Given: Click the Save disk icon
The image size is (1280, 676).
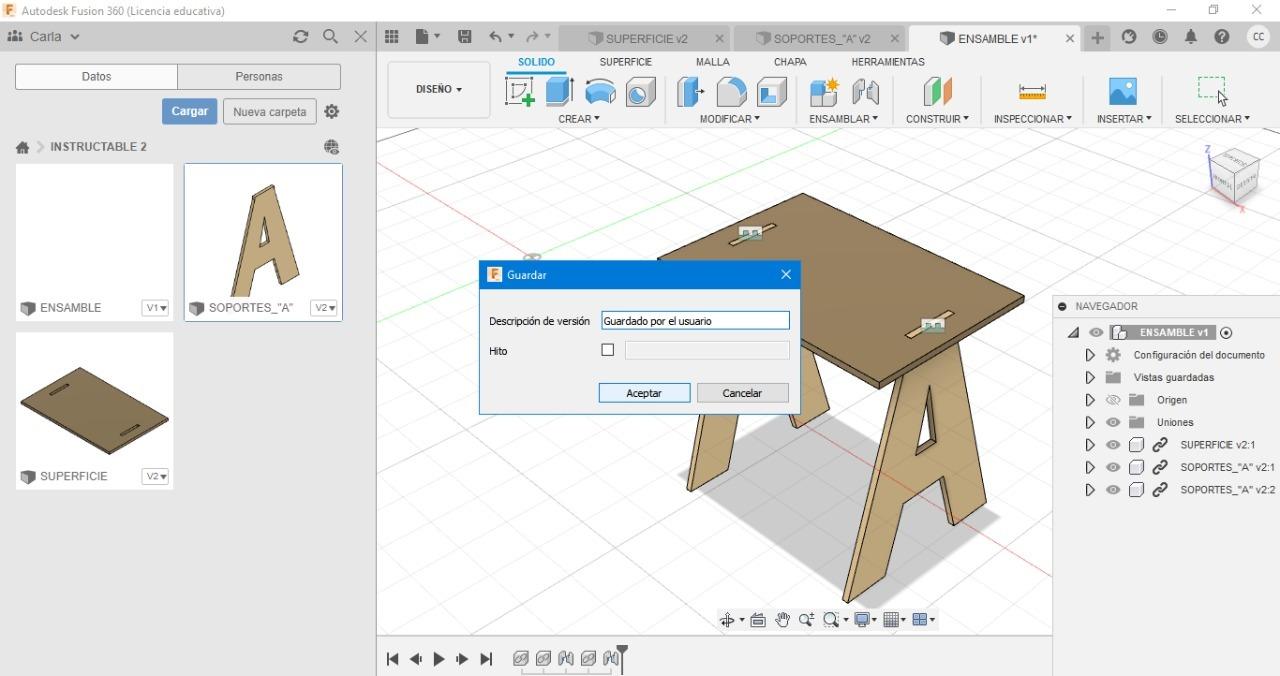Looking at the screenshot, I should (x=465, y=37).
